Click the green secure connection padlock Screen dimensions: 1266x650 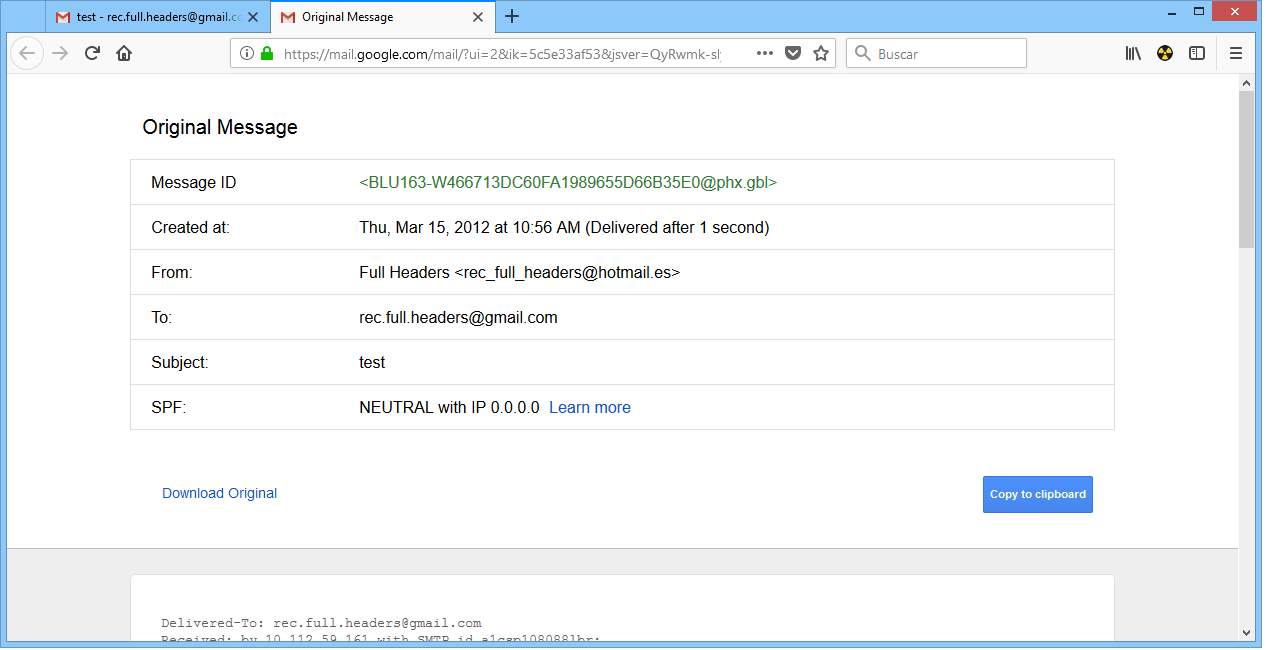pyautogui.click(x=267, y=54)
